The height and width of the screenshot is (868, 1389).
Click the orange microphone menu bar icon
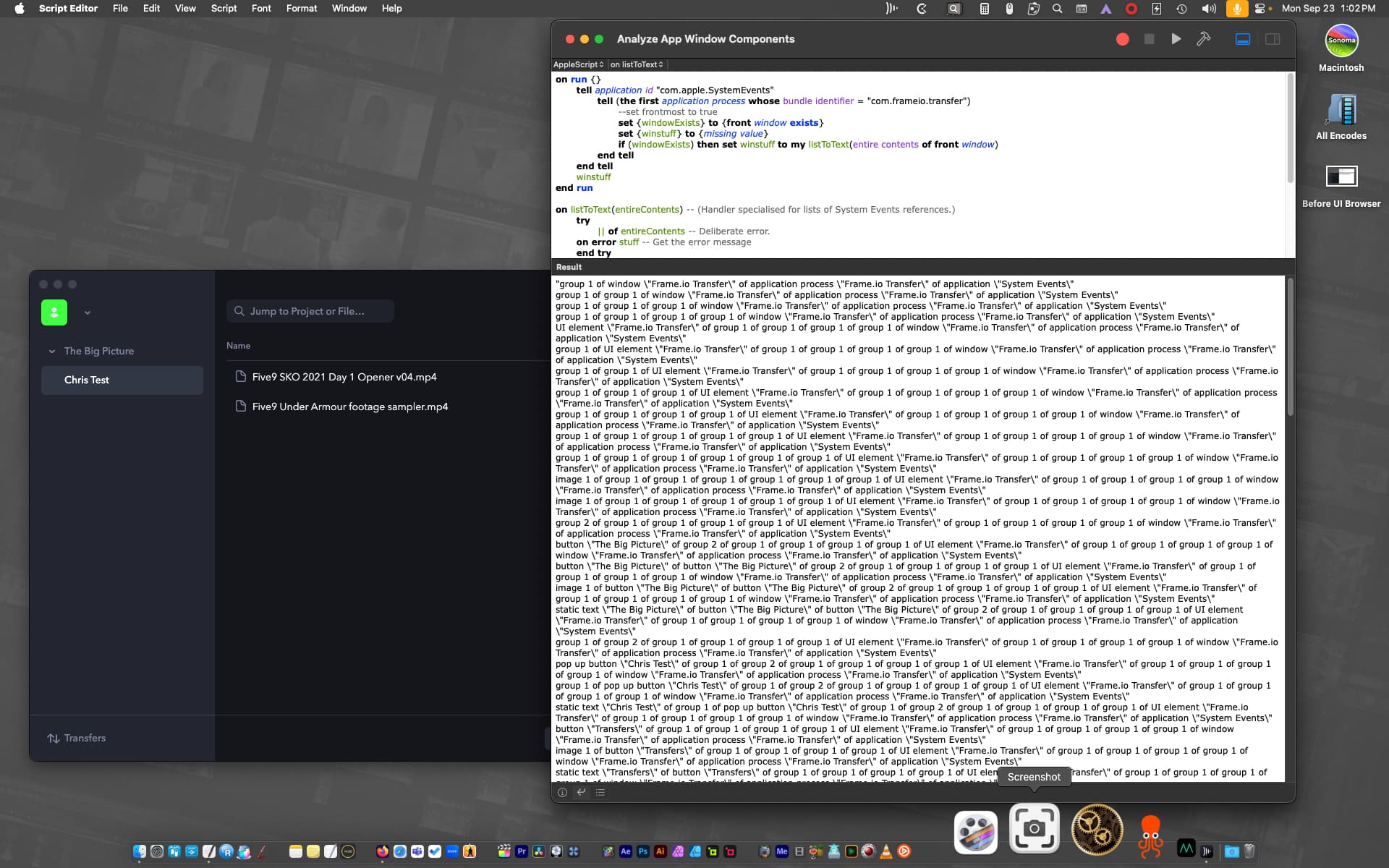coord(1236,8)
